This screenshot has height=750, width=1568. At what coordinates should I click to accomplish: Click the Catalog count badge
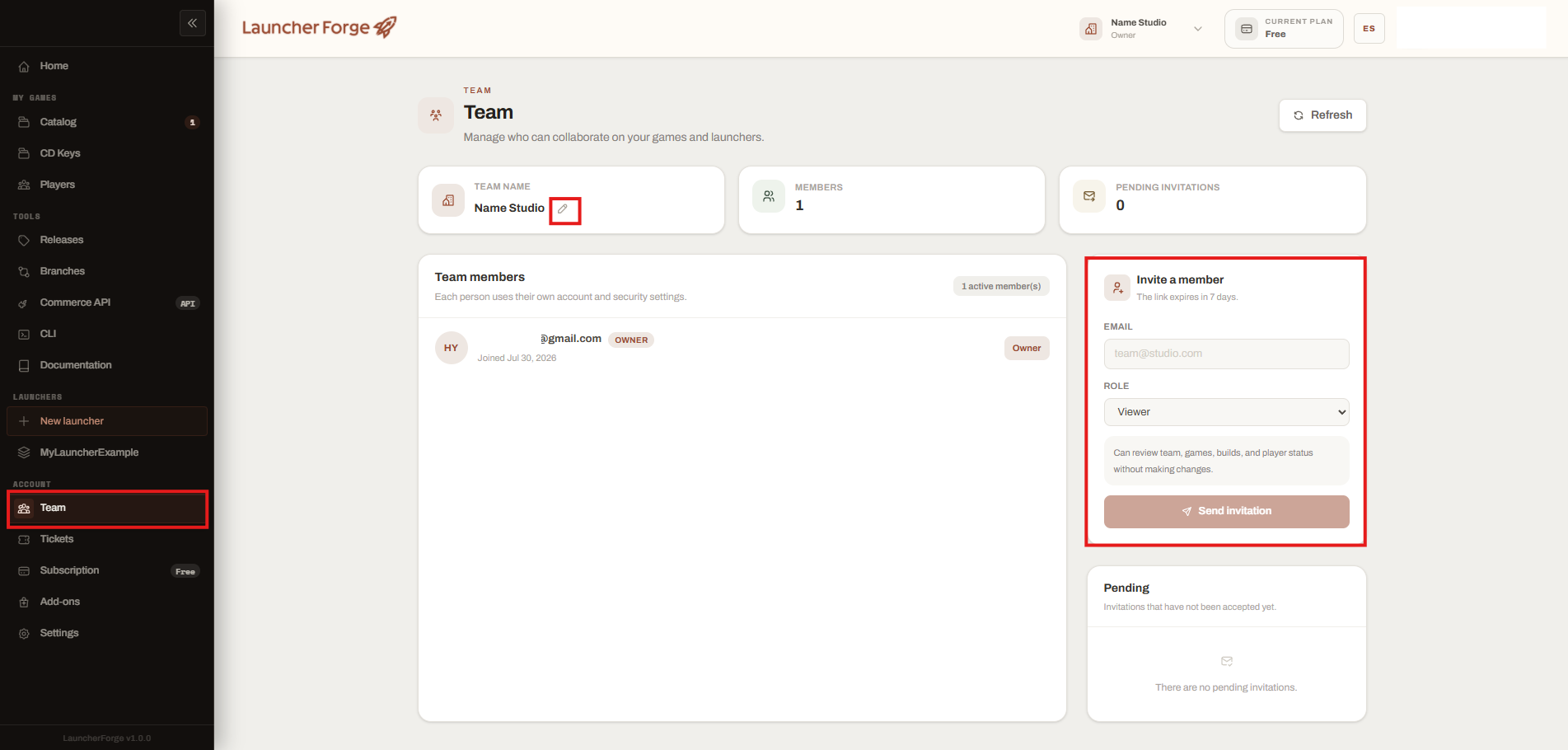click(193, 123)
